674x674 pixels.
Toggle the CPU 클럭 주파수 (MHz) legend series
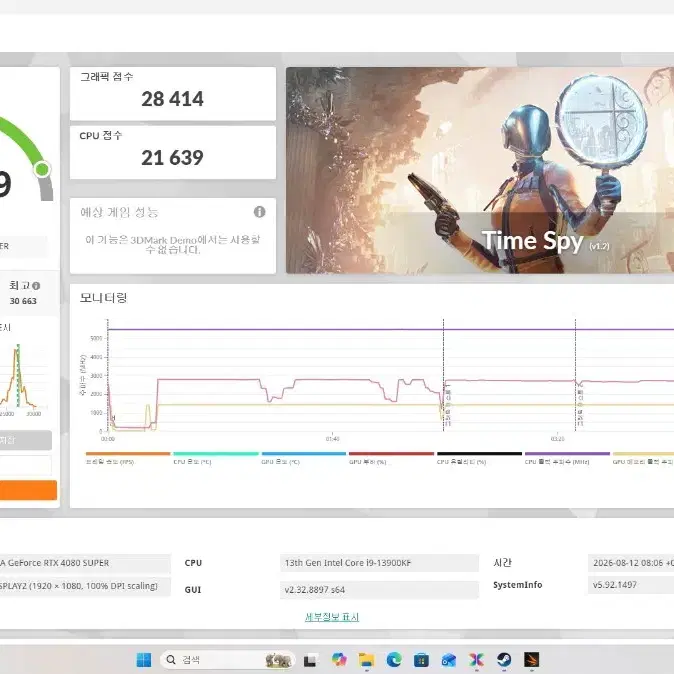pos(567,458)
